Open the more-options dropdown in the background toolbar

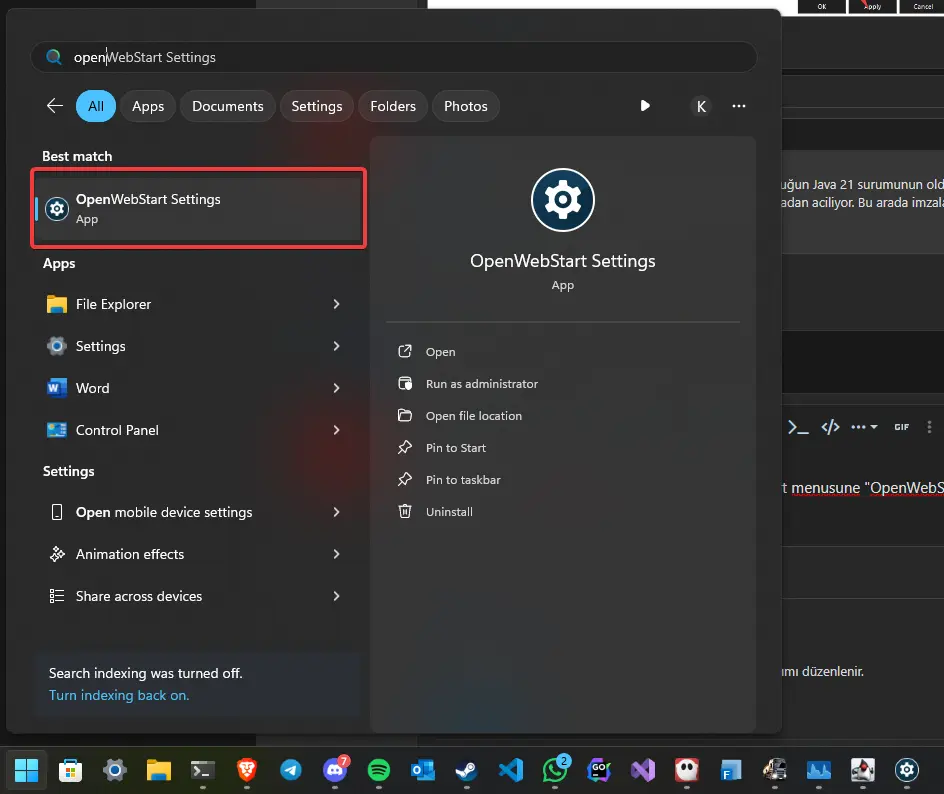pyautogui.click(x=864, y=427)
